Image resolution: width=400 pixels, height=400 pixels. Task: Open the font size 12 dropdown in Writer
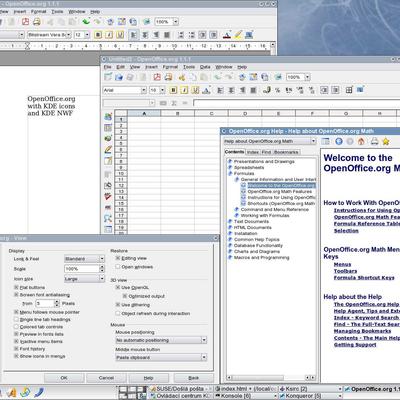(87, 35)
